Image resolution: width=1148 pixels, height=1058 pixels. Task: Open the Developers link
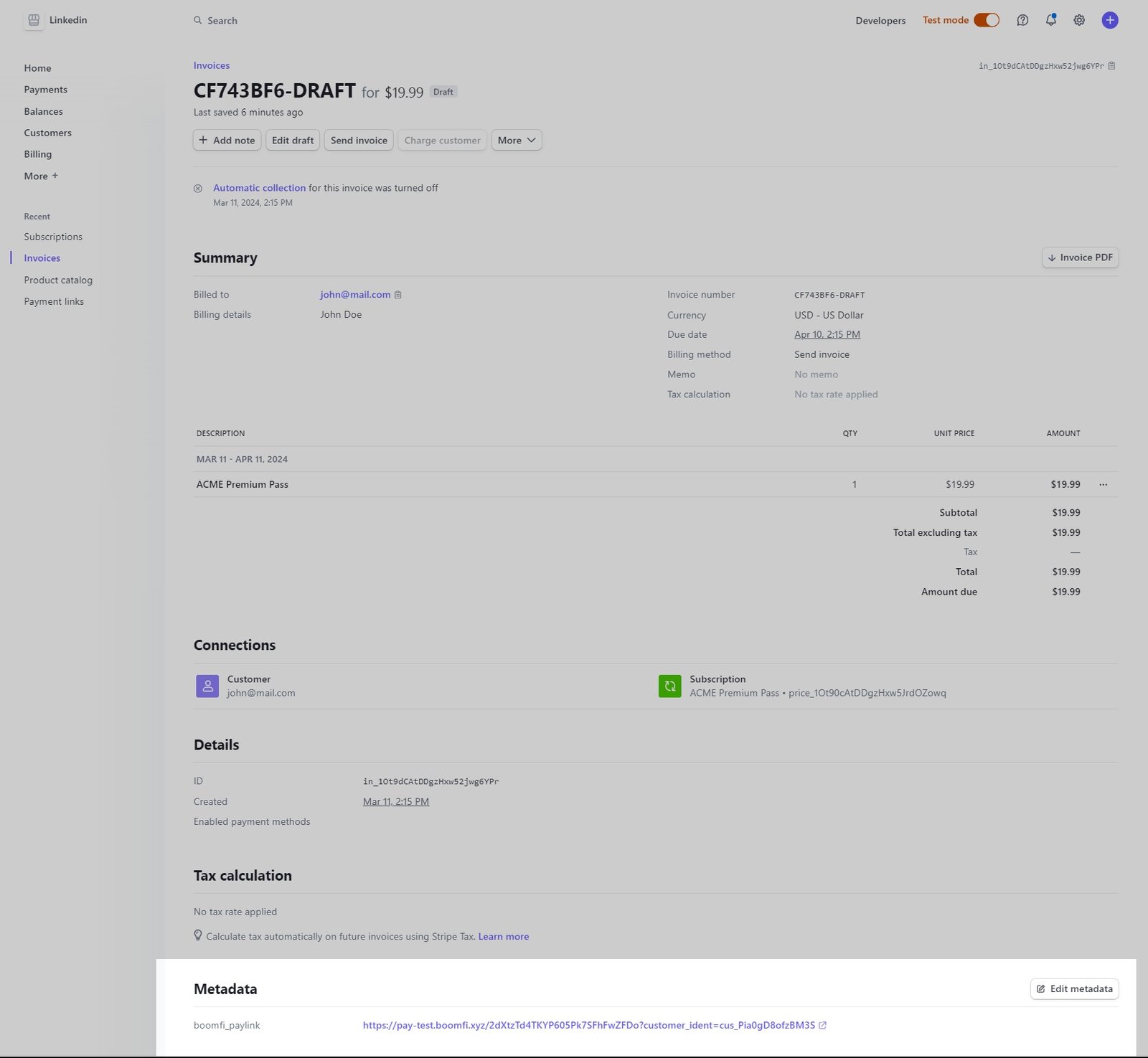pyautogui.click(x=880, y=20)
